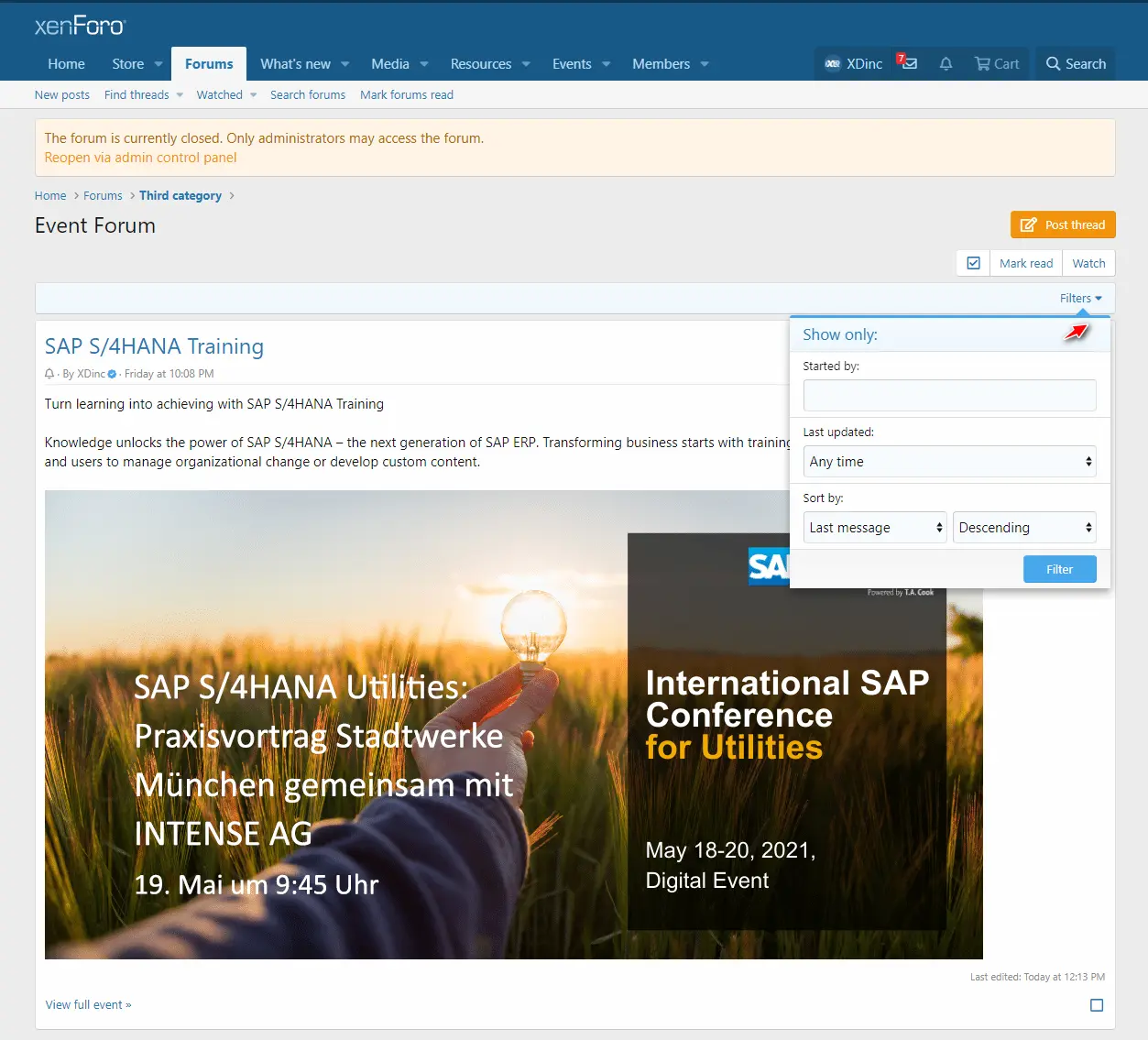Click the thread watch bell icon near XDinc
Screen dimensions: 1148x1040
[x=49, y=374]
